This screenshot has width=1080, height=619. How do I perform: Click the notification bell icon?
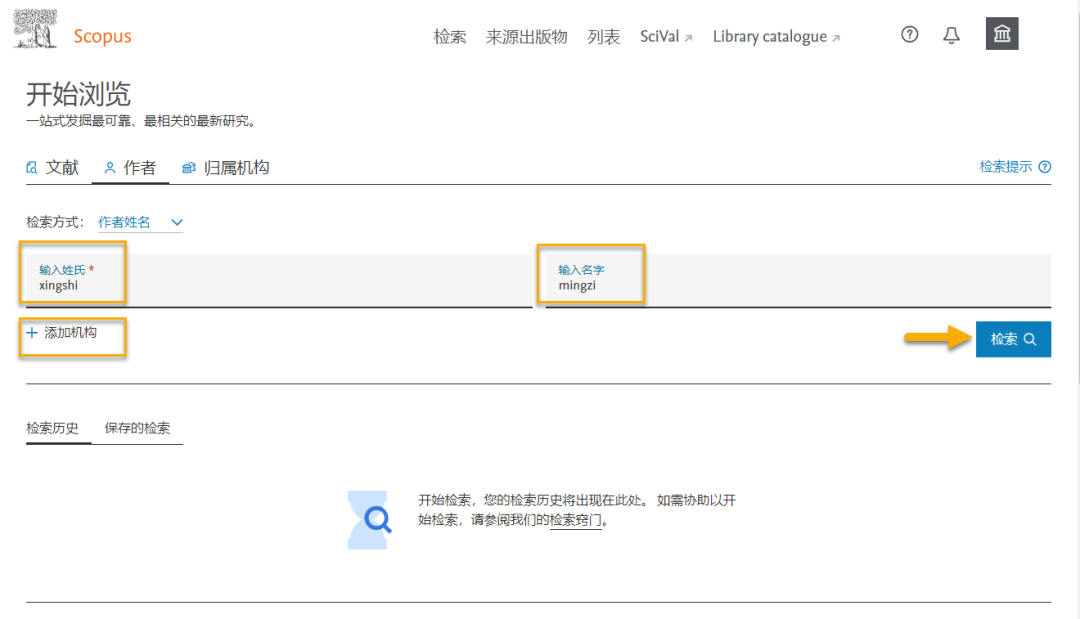coord(950,34)
